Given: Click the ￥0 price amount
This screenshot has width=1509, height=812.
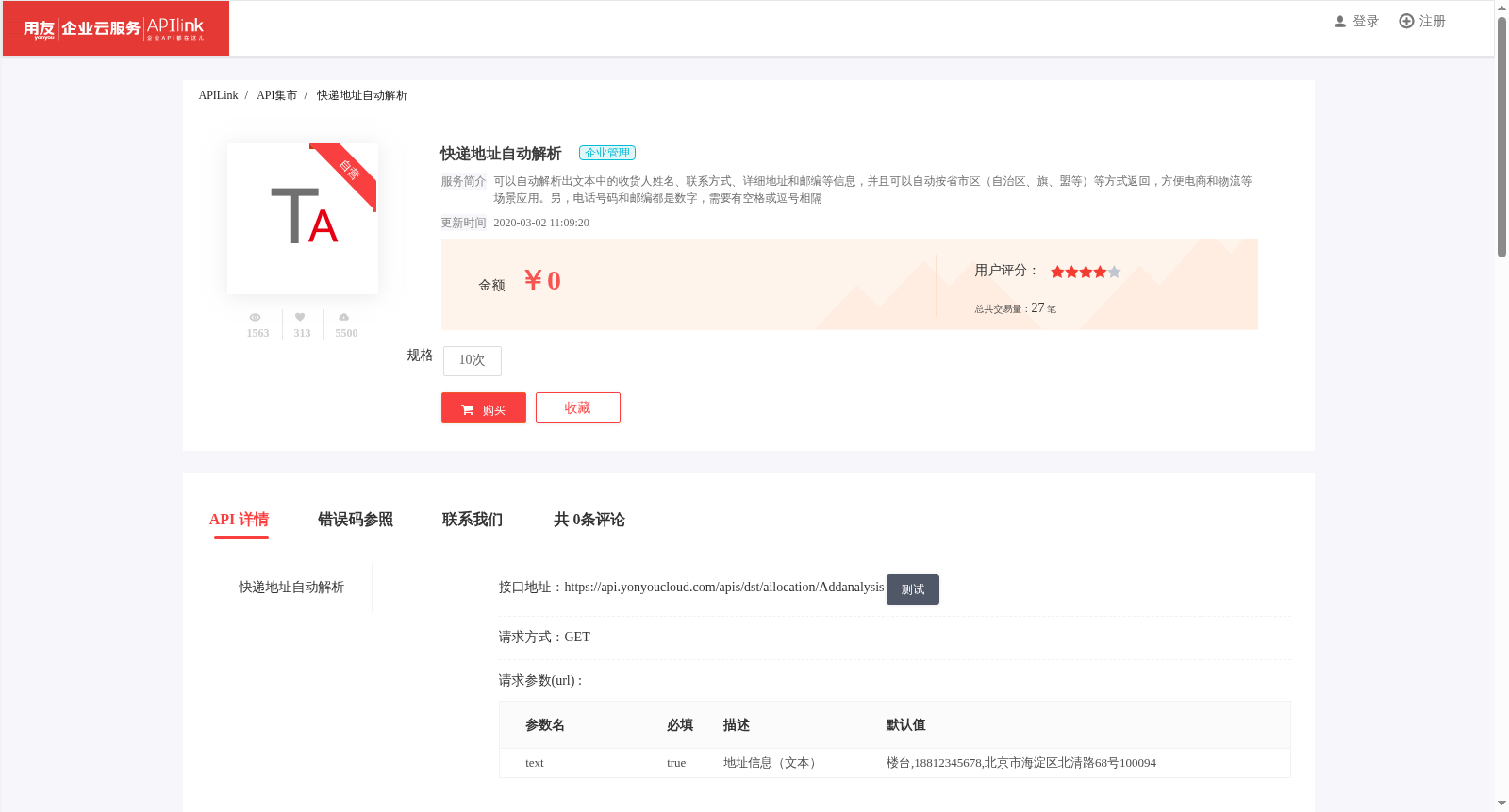Looking at the screenshot, I should [542, 281].
